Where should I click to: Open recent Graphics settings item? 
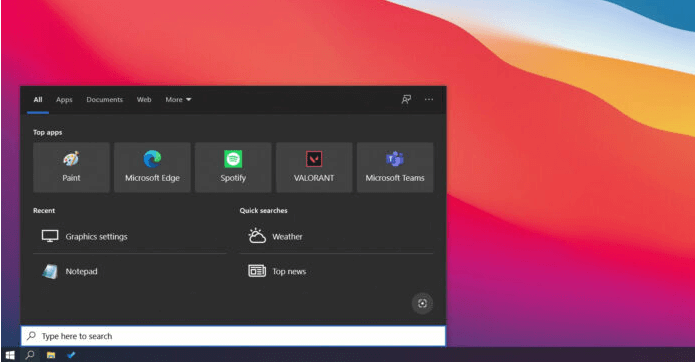[130, 237]
